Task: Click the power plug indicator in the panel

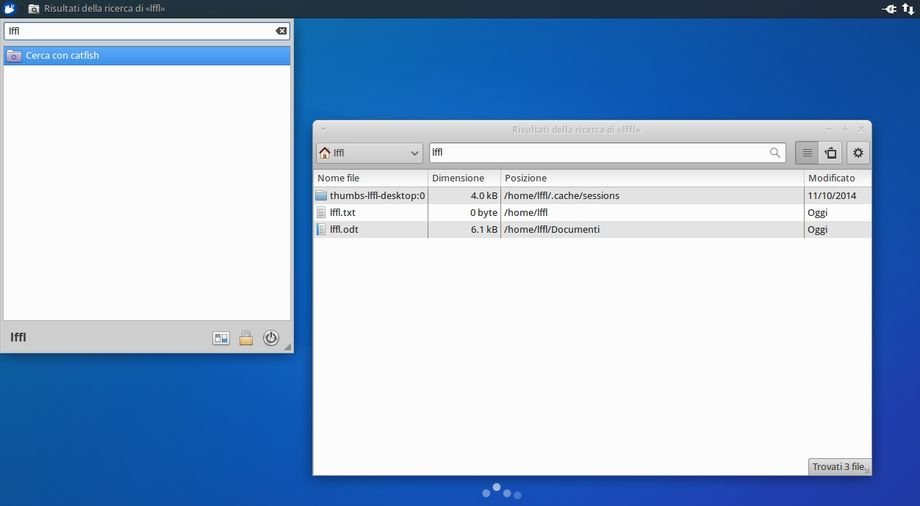Action: click(x=889, y=8)
